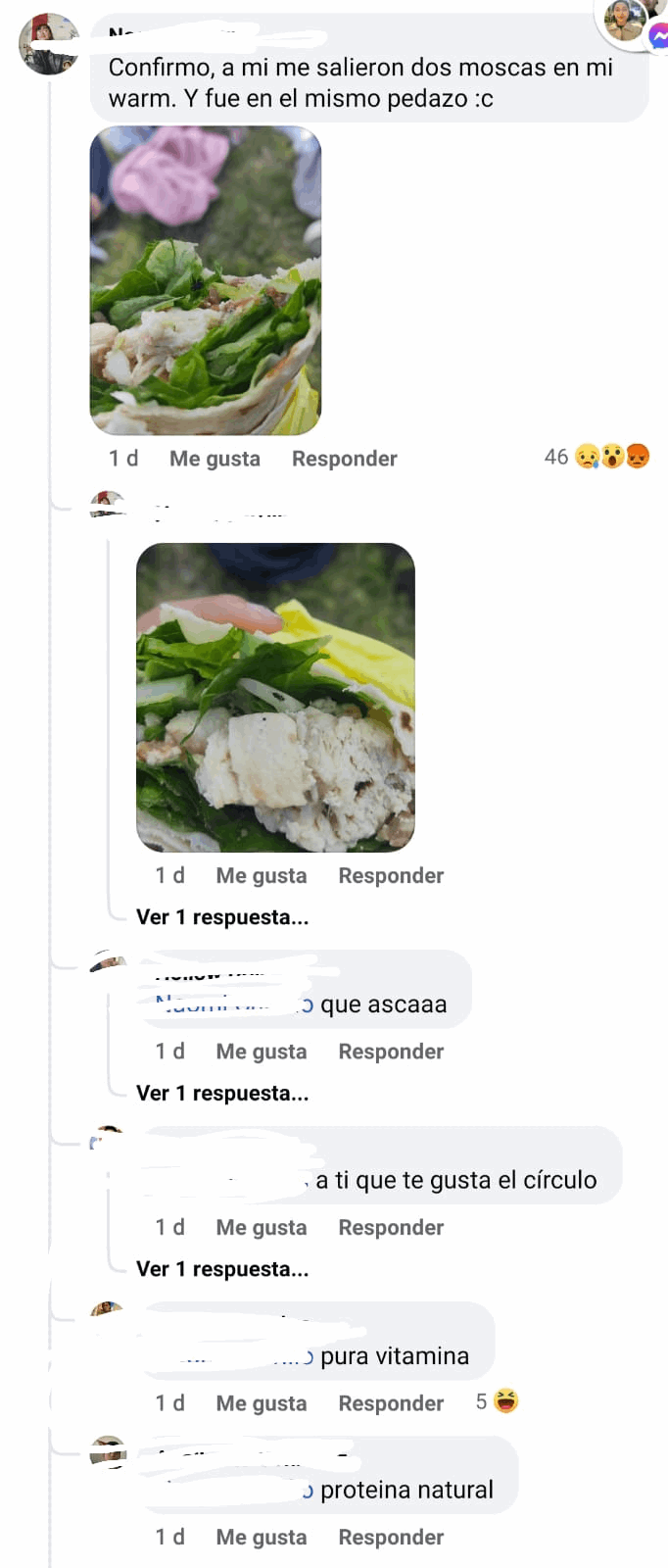This screenshot has width=668, height=1568.
Task: Tap the avatar of the 'pura vitamina' commenter
Action: [x=108, y=1311]
